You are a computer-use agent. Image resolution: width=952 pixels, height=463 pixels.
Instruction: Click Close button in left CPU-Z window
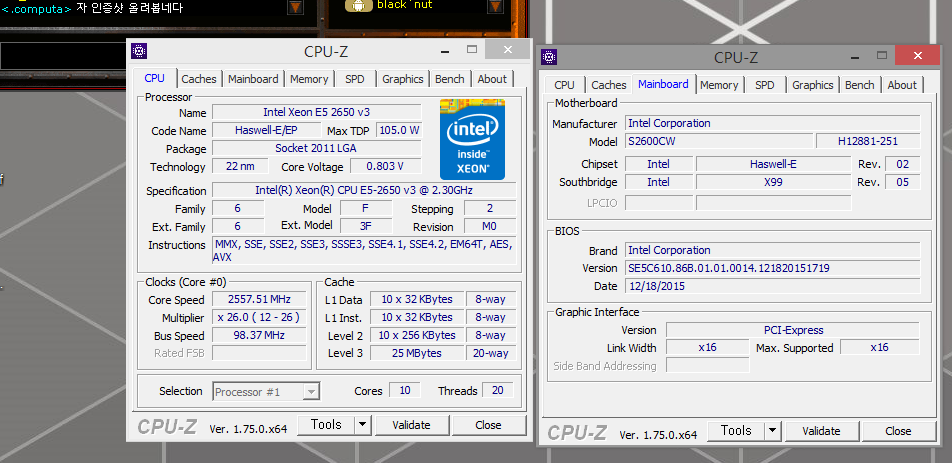point(488,425)
